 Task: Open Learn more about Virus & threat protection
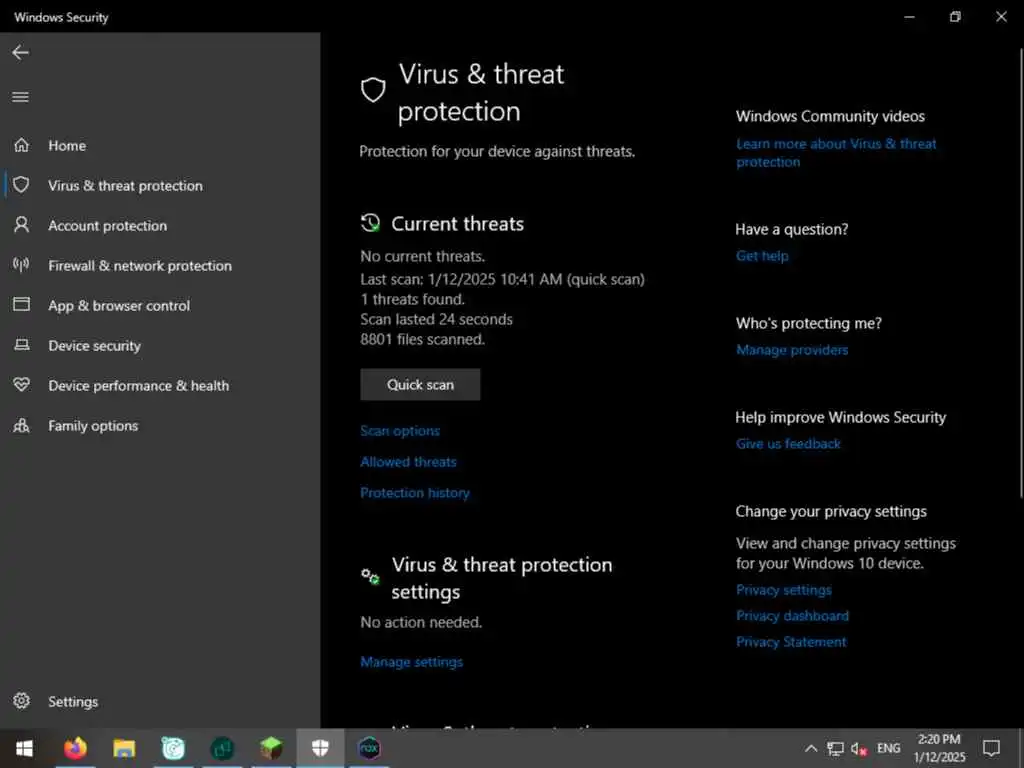point(836,152)
